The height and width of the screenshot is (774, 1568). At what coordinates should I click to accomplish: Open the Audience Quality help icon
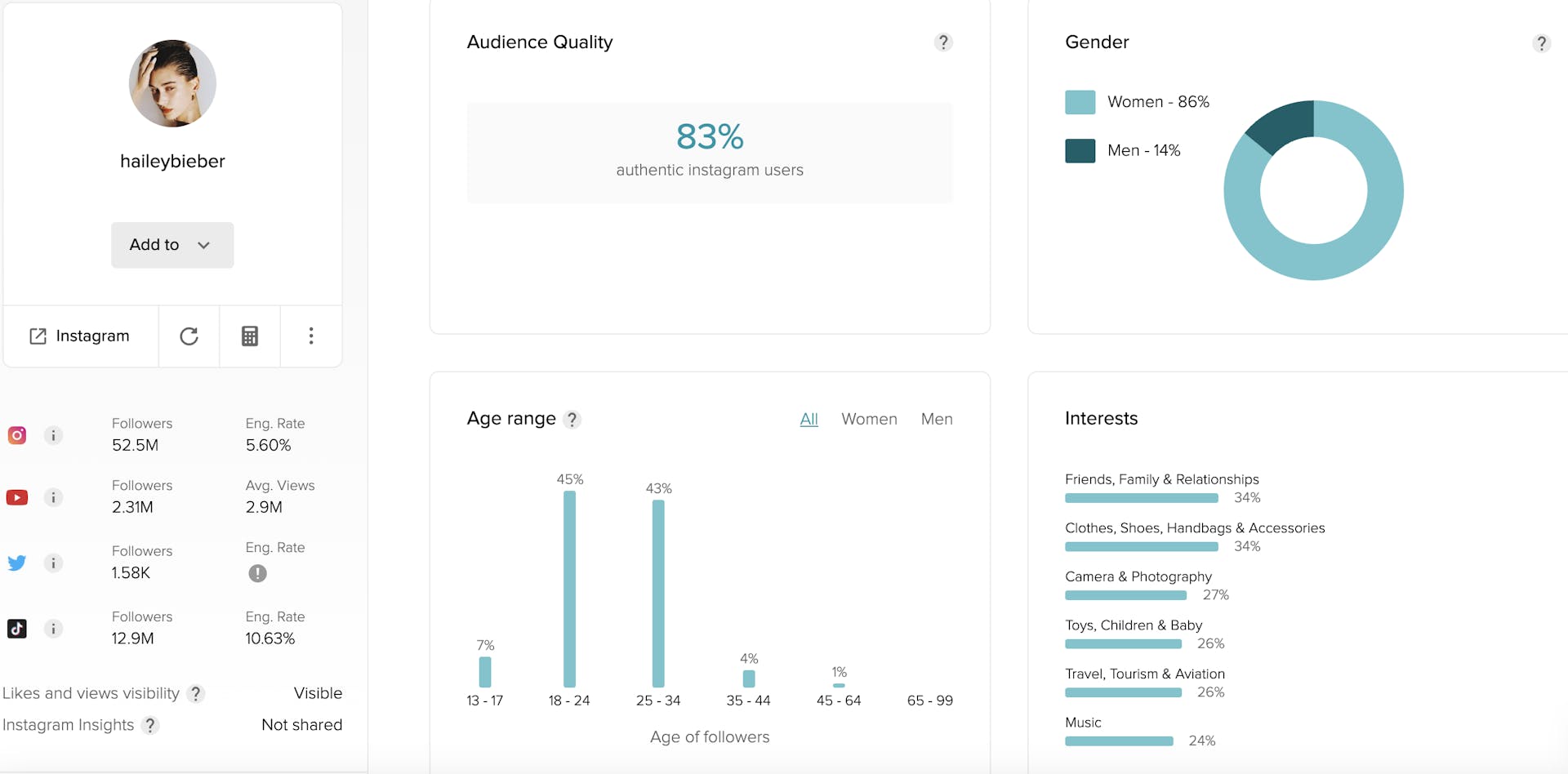coord(943,42)
